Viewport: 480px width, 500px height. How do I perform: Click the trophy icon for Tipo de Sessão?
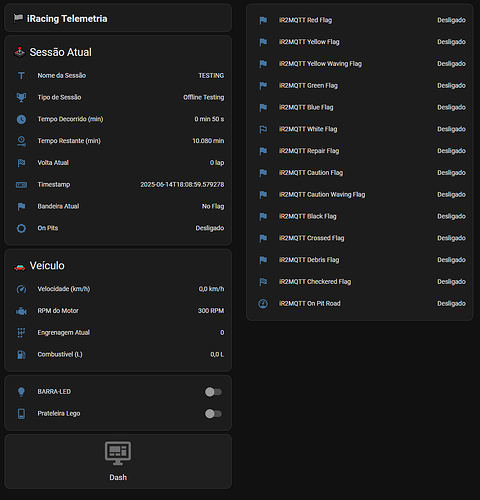click(x=21, y=97)
